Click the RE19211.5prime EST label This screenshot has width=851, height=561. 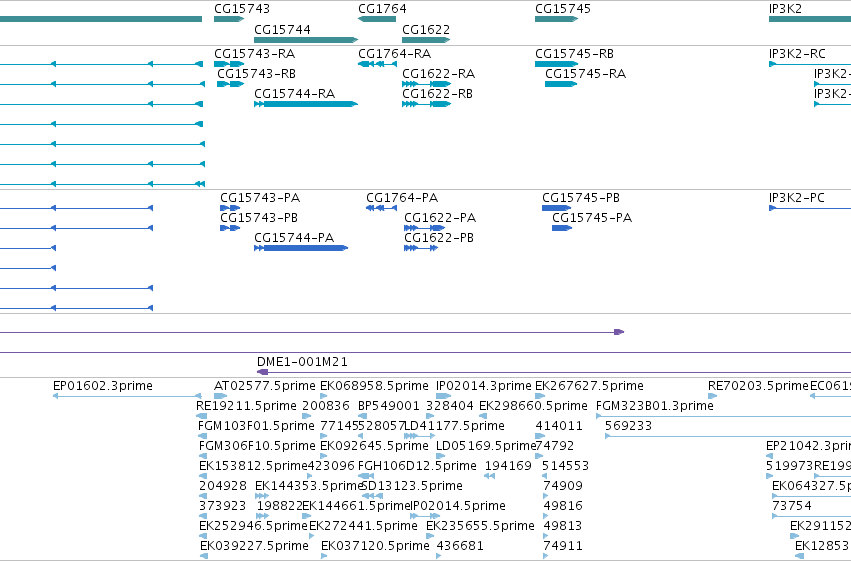(x=246, y=406)
